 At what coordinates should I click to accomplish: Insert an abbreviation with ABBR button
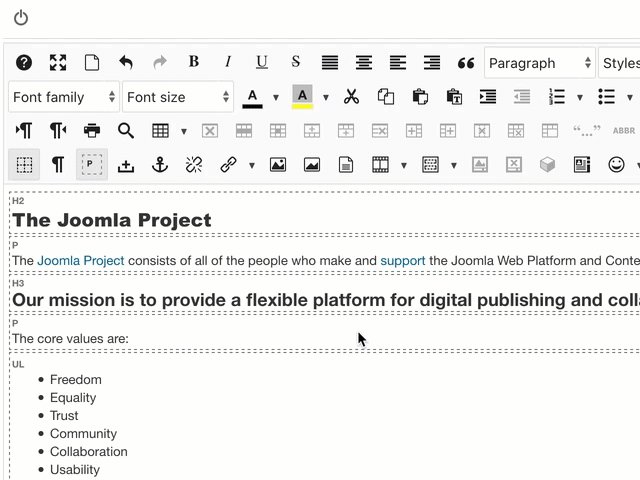624,131
